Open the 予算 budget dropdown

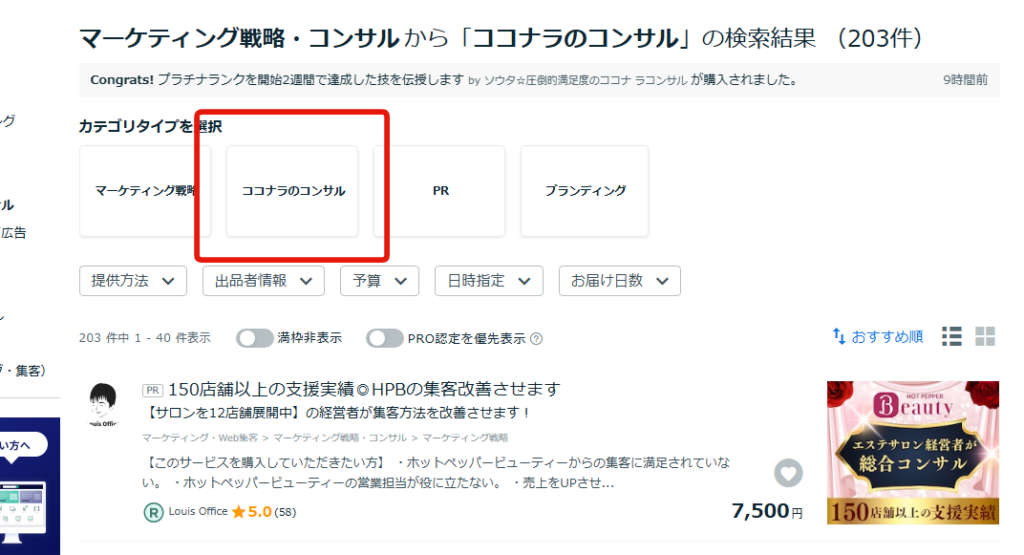379,281
